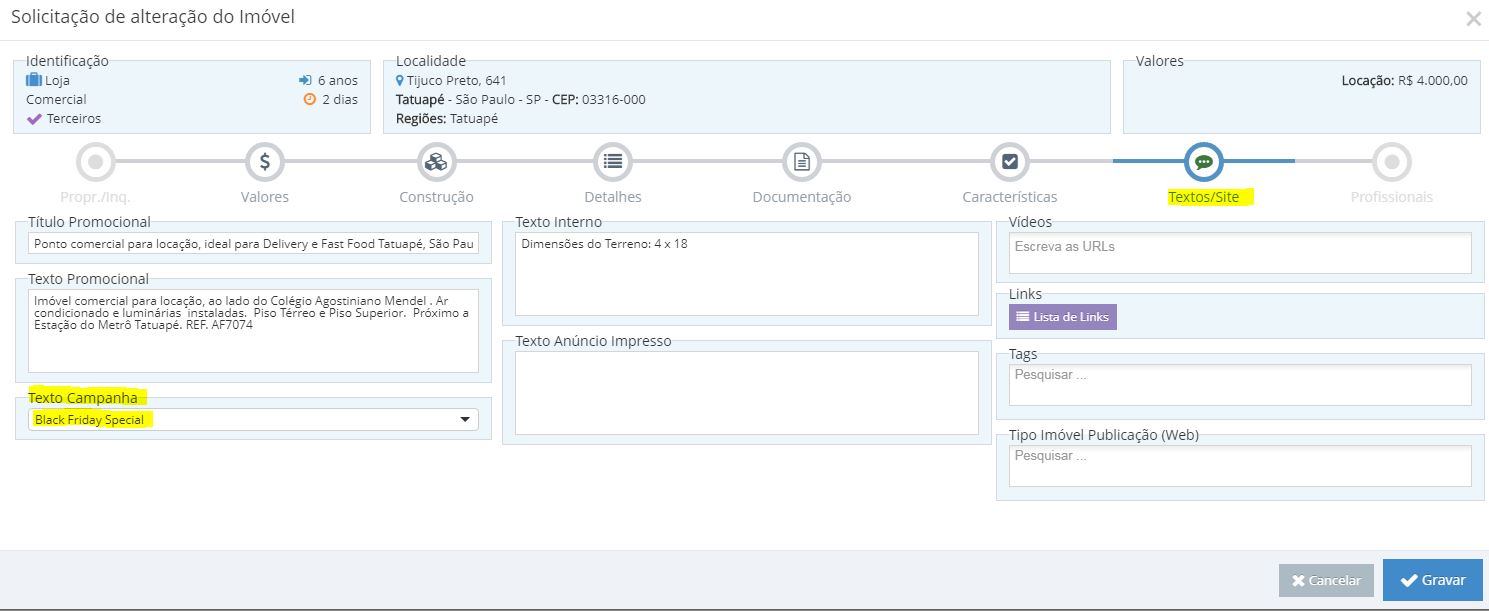Viewport: 1489px width, 611px height.
Task: Focus the Texto Promocional text area
Action: point(253,330)
